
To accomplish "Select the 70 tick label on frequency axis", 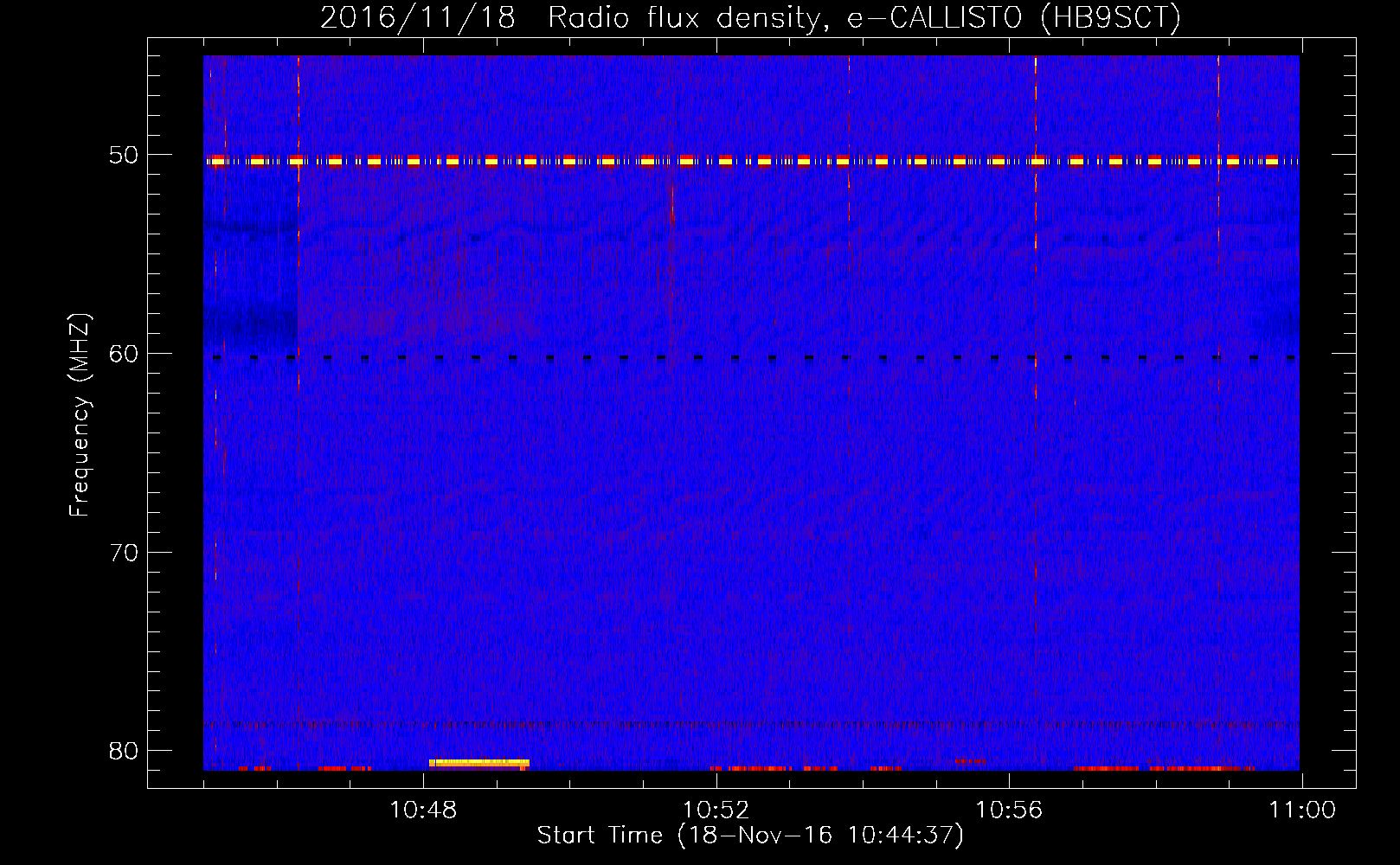I will (x=124, y=553).
